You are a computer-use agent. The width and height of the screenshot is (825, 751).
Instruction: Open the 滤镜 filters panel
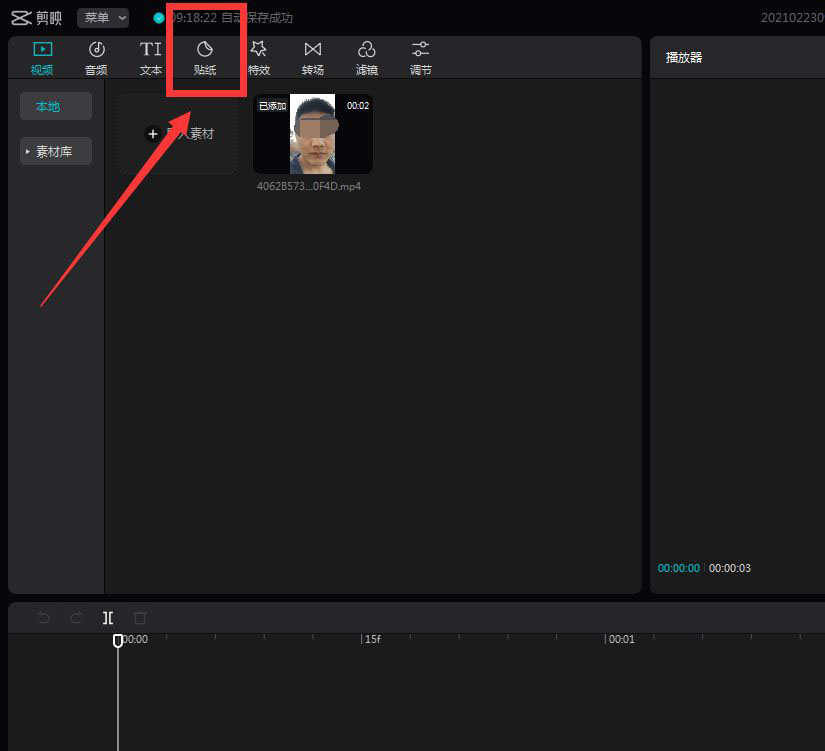coord(367,58)
